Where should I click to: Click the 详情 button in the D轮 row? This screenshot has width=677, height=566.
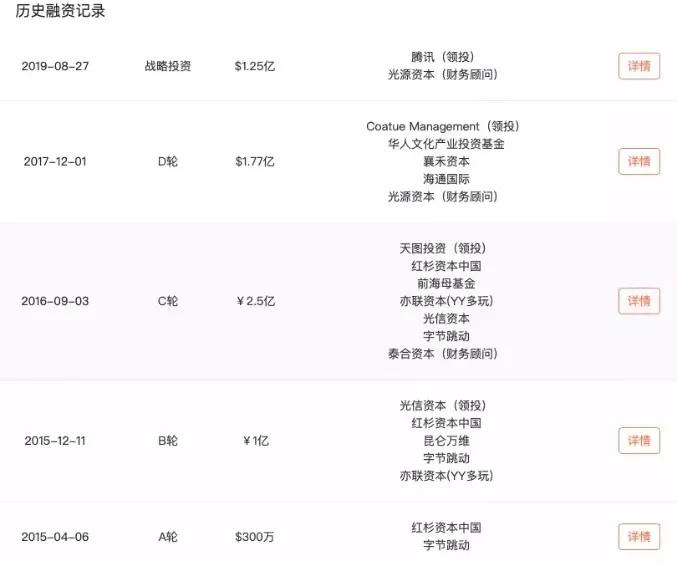click(x=638, y=161)
